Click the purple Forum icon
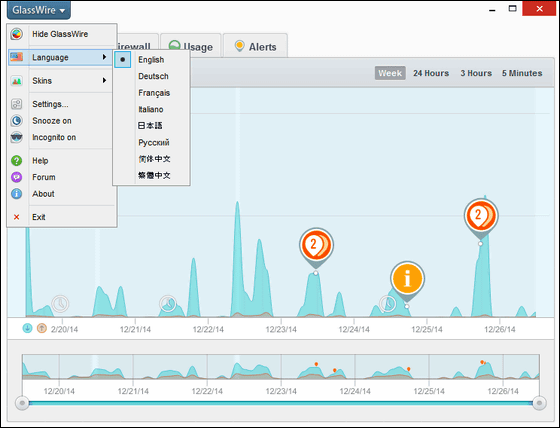The height and width of the screenshot is (428, 560). click(16, 177)
